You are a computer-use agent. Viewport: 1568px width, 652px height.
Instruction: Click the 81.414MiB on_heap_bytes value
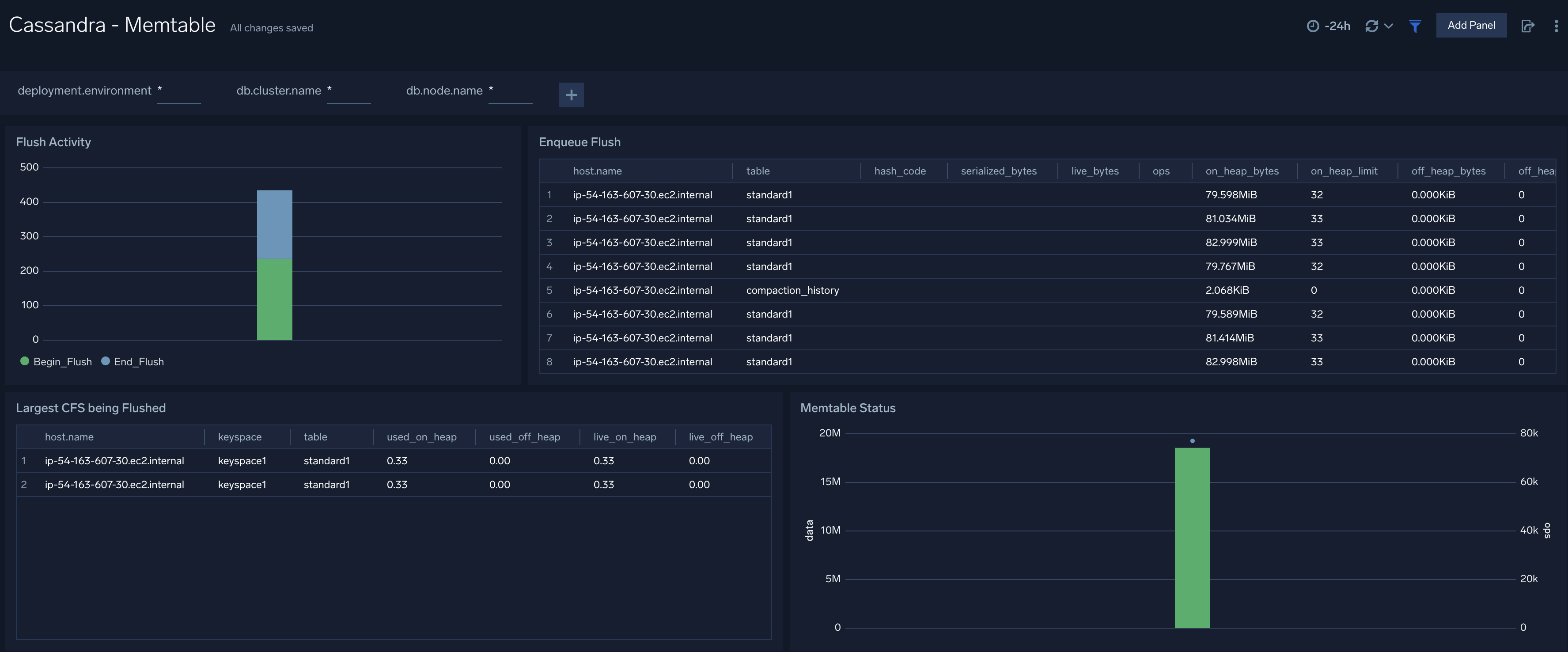point(1229,337)
